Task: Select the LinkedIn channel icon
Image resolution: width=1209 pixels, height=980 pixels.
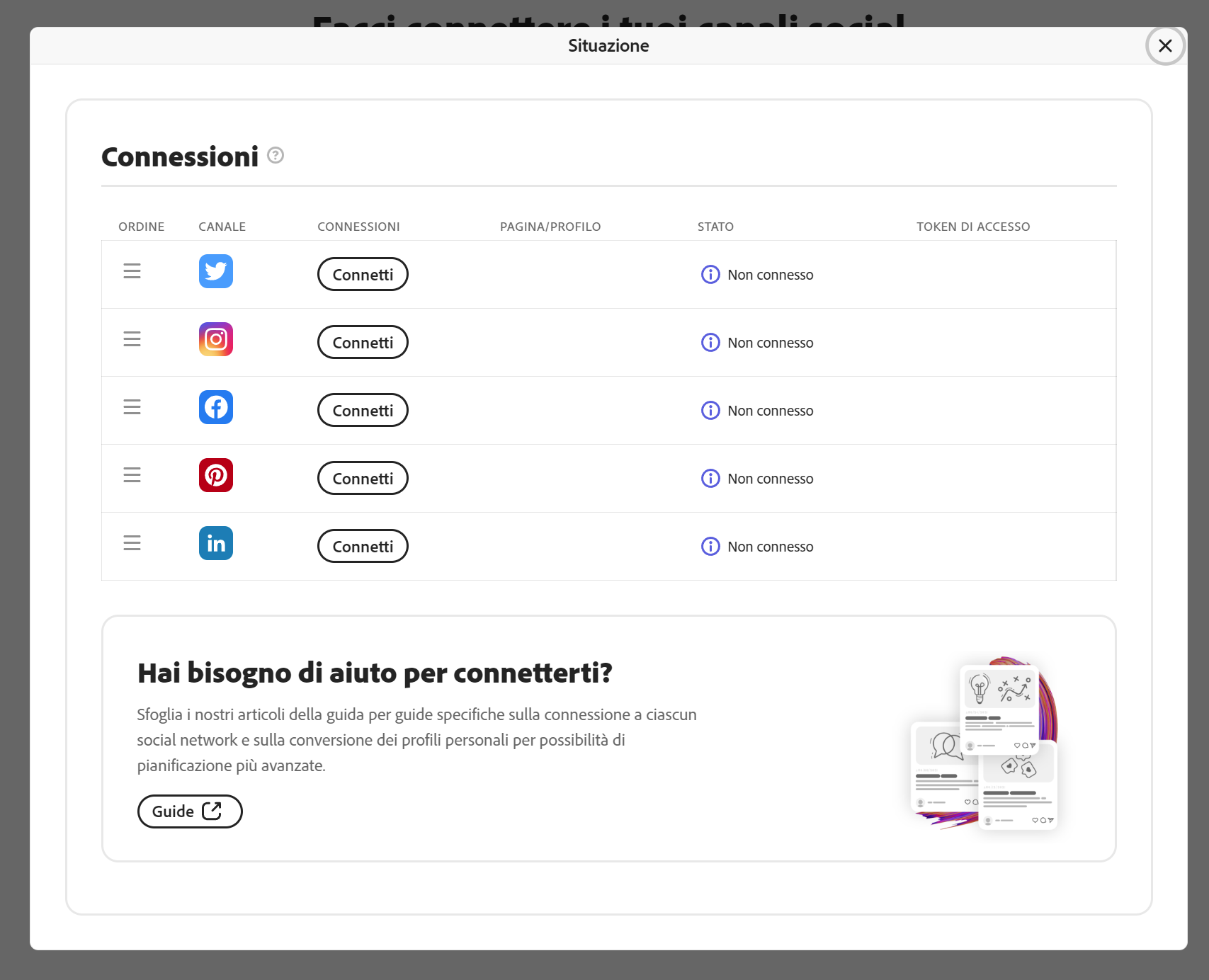Action: tap(215, 543)
